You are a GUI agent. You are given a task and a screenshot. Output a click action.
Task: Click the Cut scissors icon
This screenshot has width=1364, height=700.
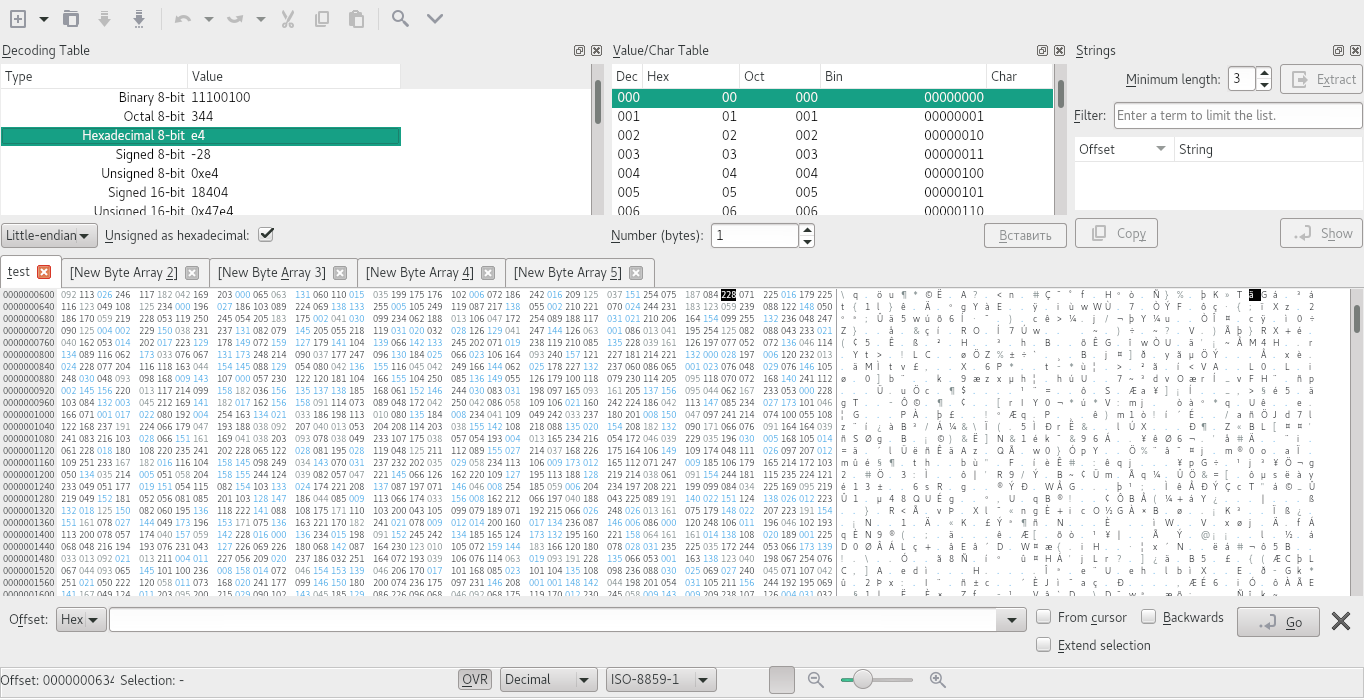[x=288, y=18]
